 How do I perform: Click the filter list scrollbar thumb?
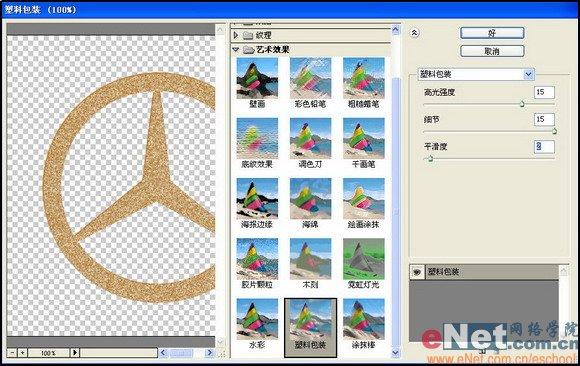point(395,212)
